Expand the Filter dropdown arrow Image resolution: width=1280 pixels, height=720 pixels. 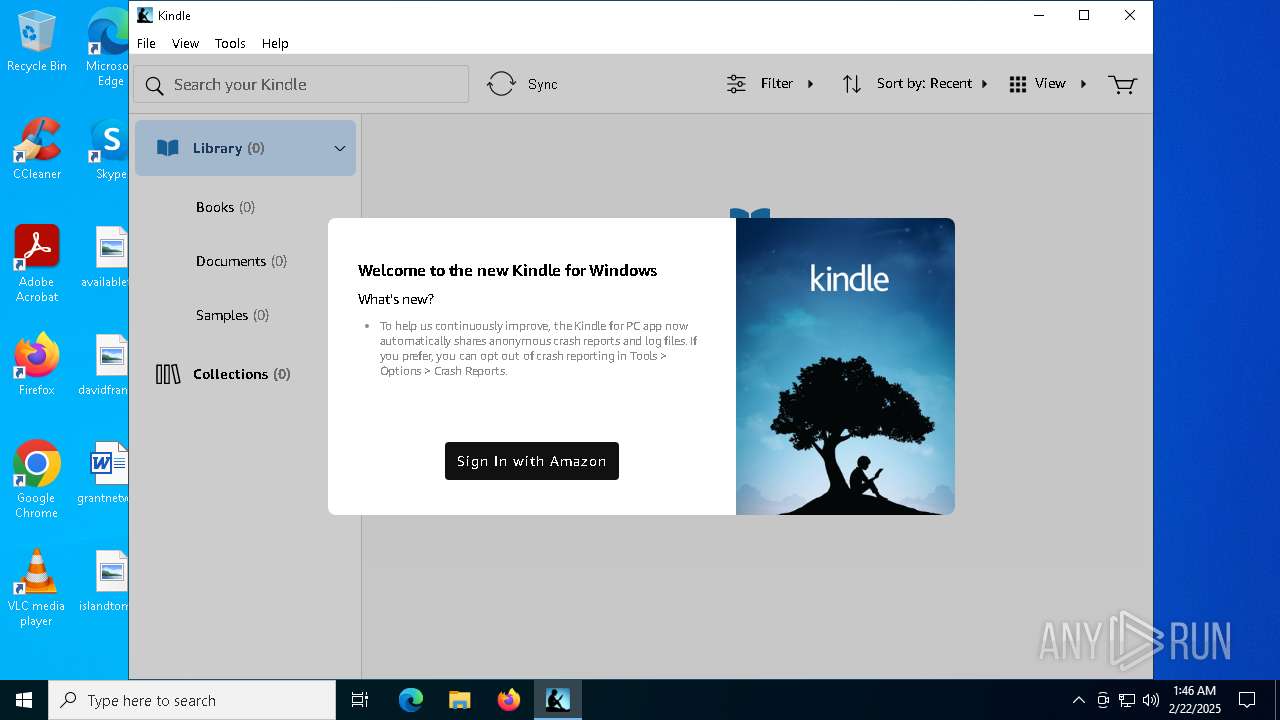(811, 84)
